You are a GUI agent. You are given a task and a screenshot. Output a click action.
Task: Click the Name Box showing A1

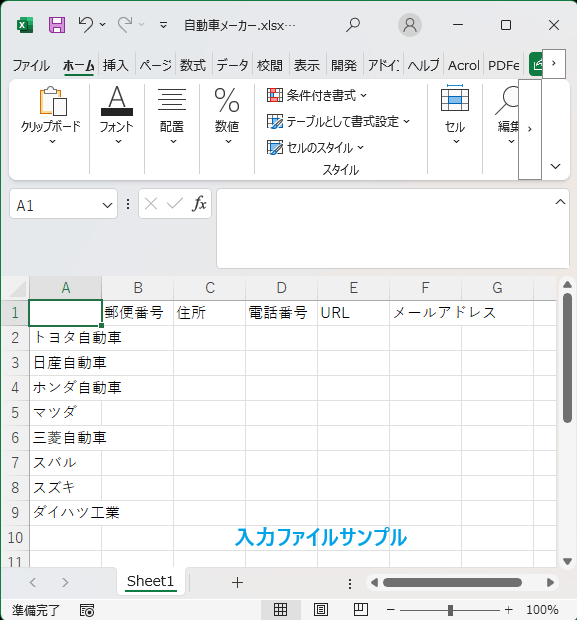coord(55,205)
